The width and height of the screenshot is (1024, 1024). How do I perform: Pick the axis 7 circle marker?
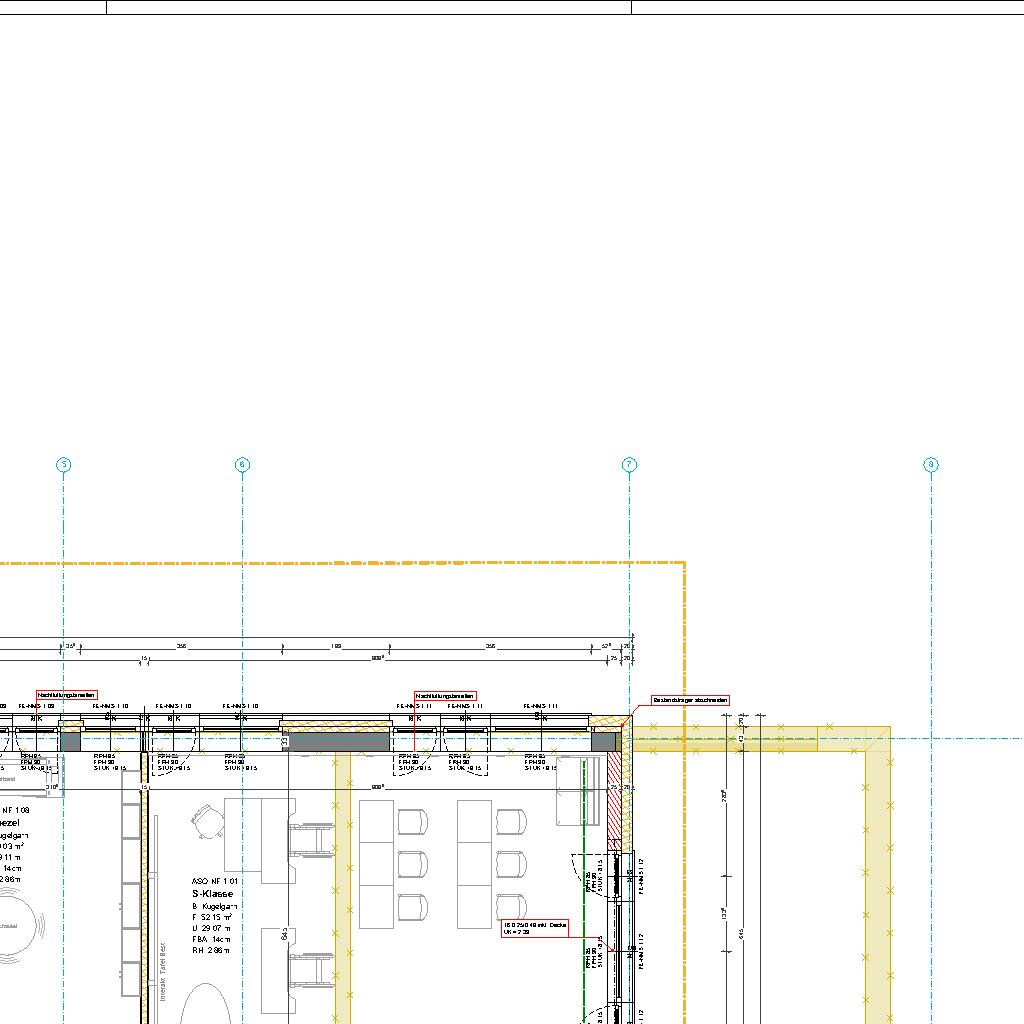(x=629, y=464)
